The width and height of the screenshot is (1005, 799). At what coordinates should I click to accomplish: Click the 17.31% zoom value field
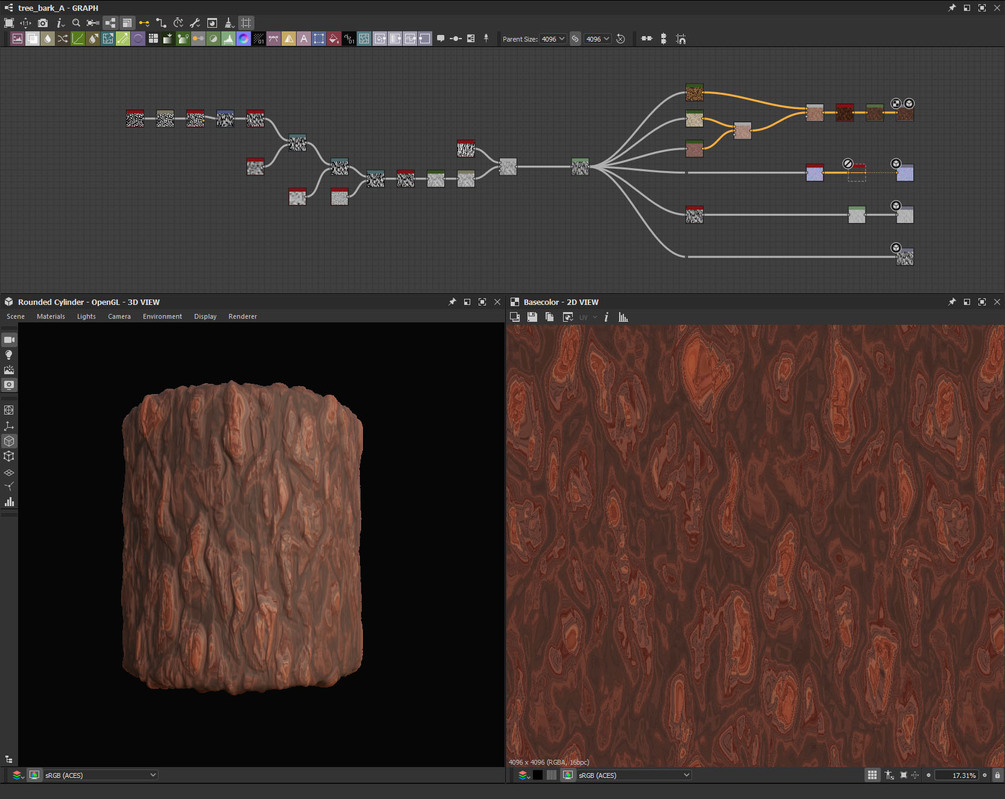pos(962,775)
